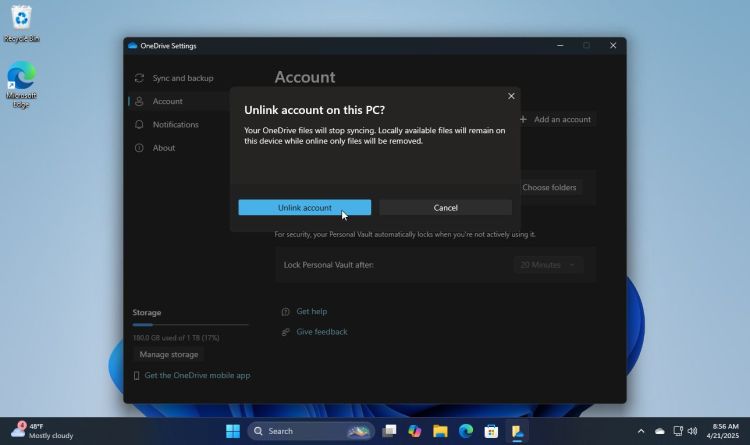Click the Choose folders button
750x445 pixels.
click(549, 187)
